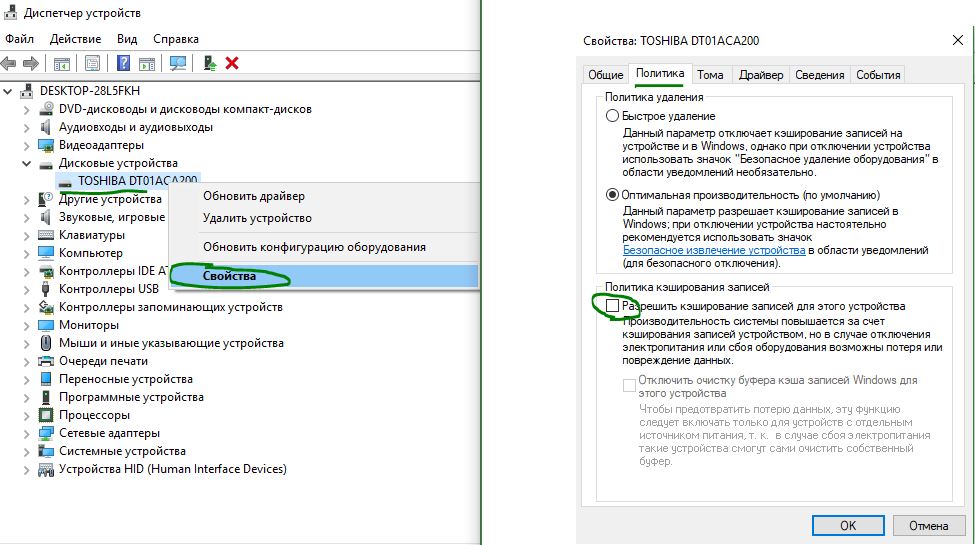Choose Свойства from the context menu
The image size is (977, 545).
click(229, 276)
